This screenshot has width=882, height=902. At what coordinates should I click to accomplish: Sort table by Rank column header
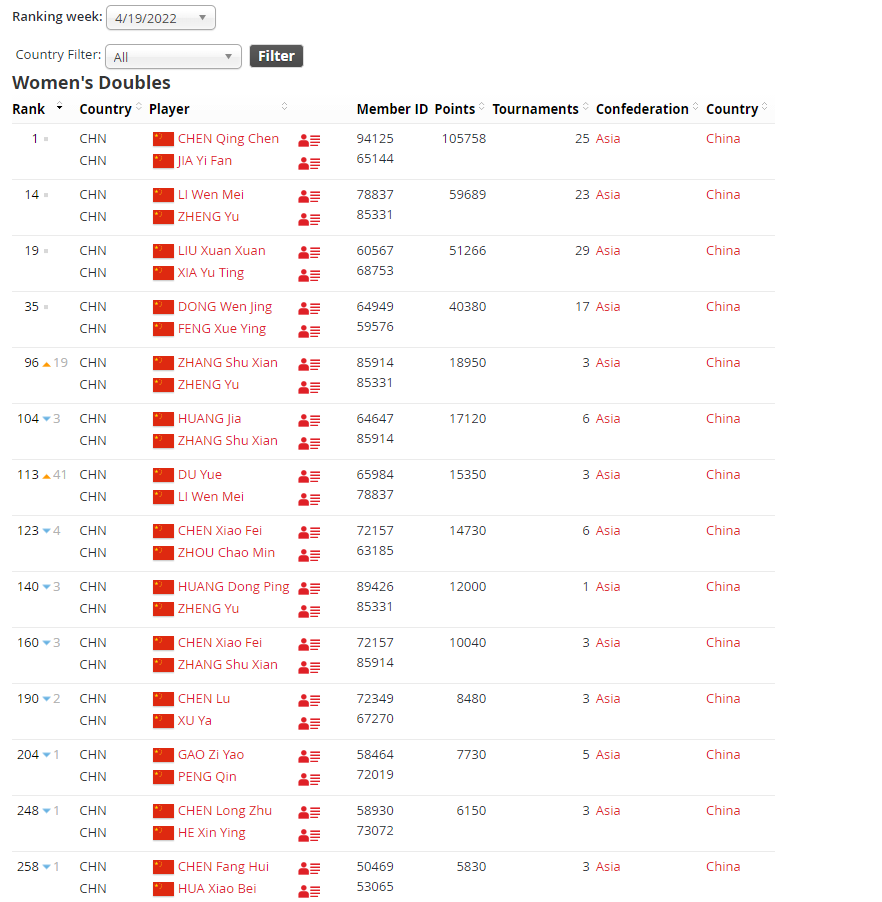[x=29, y=109]
